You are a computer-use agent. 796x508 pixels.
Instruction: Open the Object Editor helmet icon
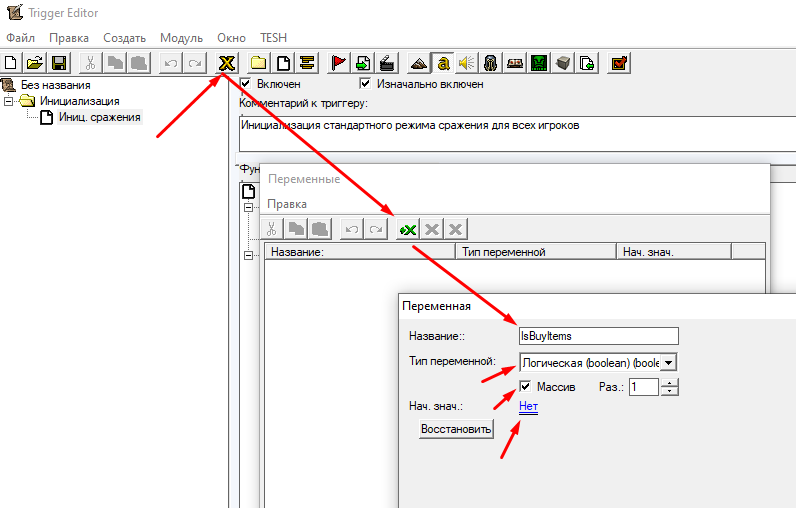(x=490, y=63)
